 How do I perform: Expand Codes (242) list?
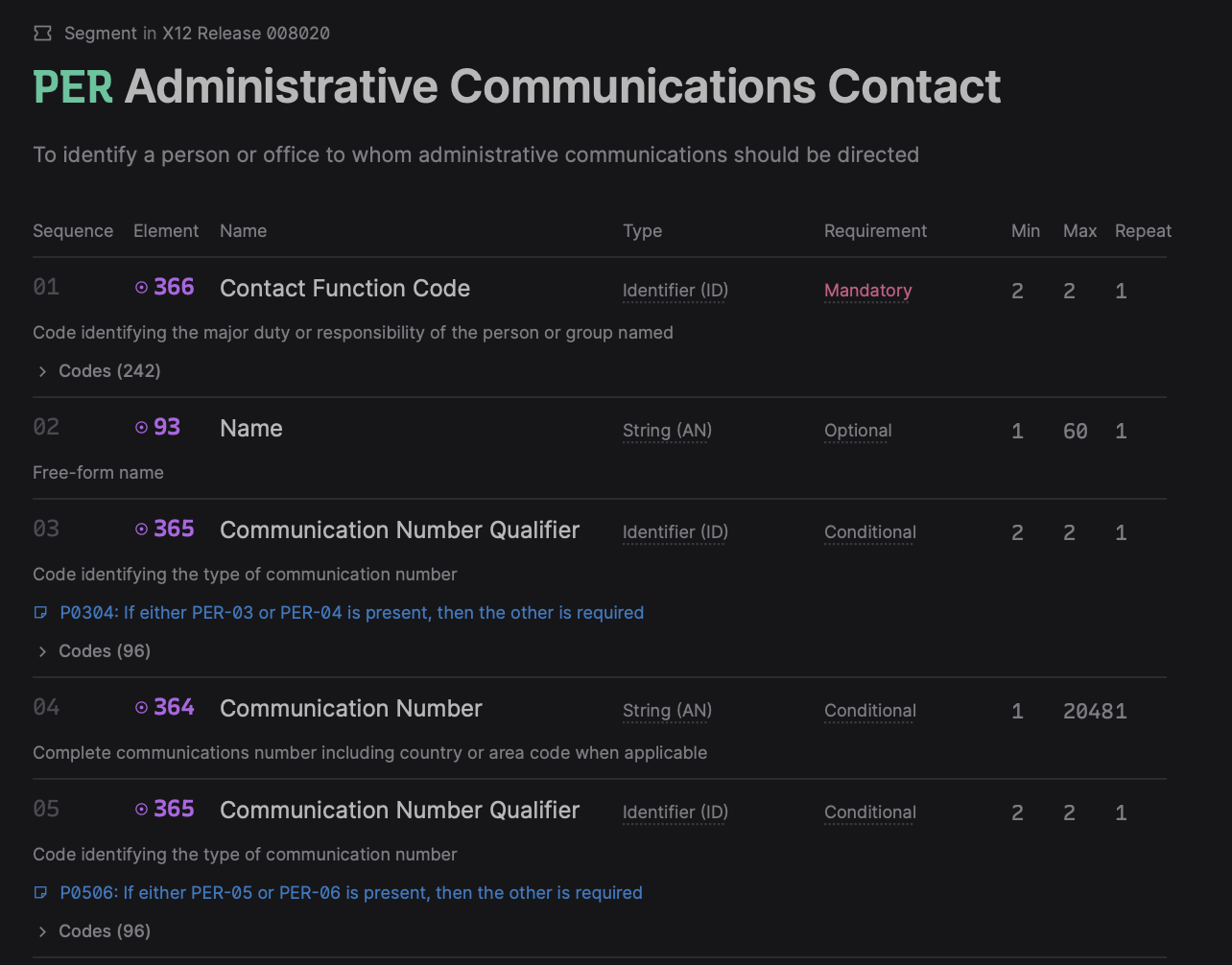(98, 370)
